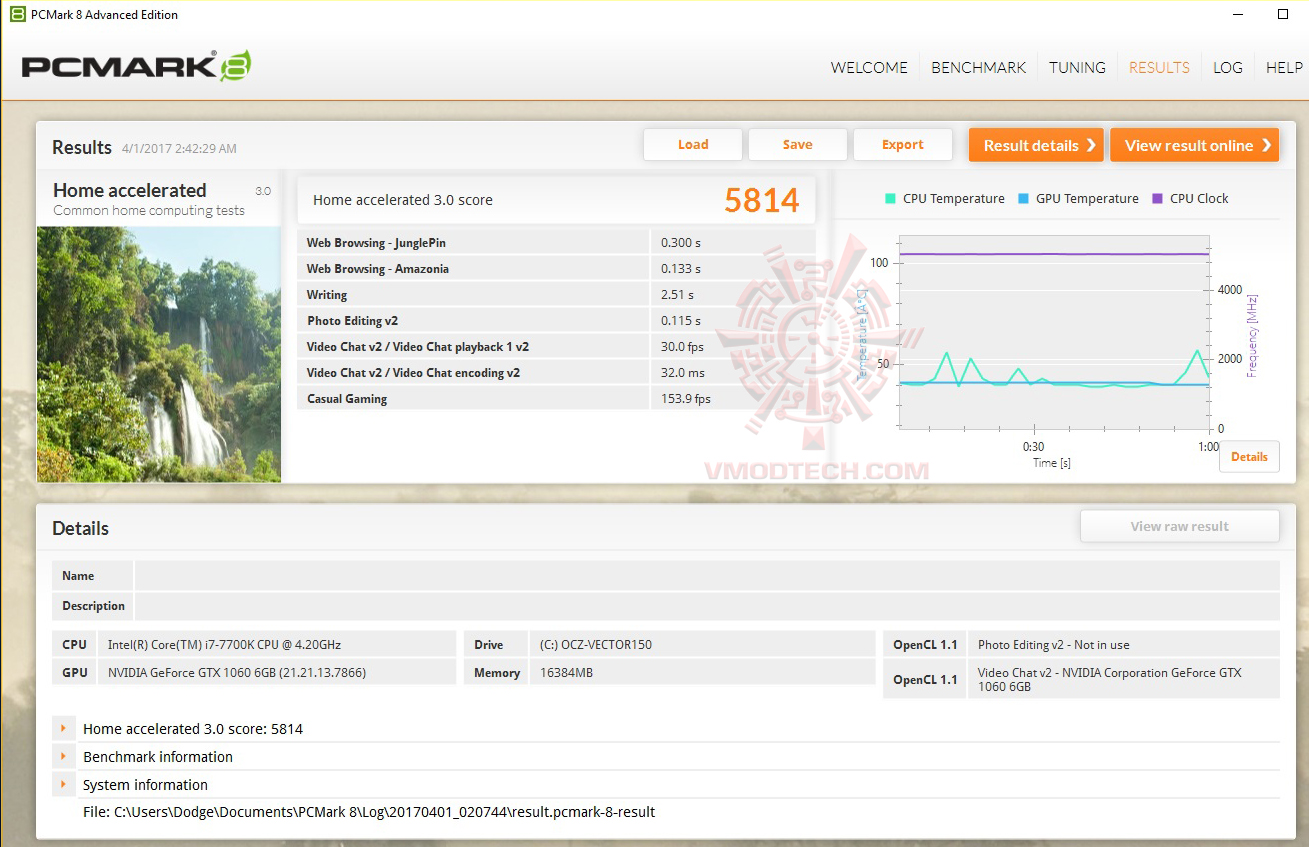Click the OCZ-VECTOR150 drive text
The image size is (1309, 847).
[596, 645]
